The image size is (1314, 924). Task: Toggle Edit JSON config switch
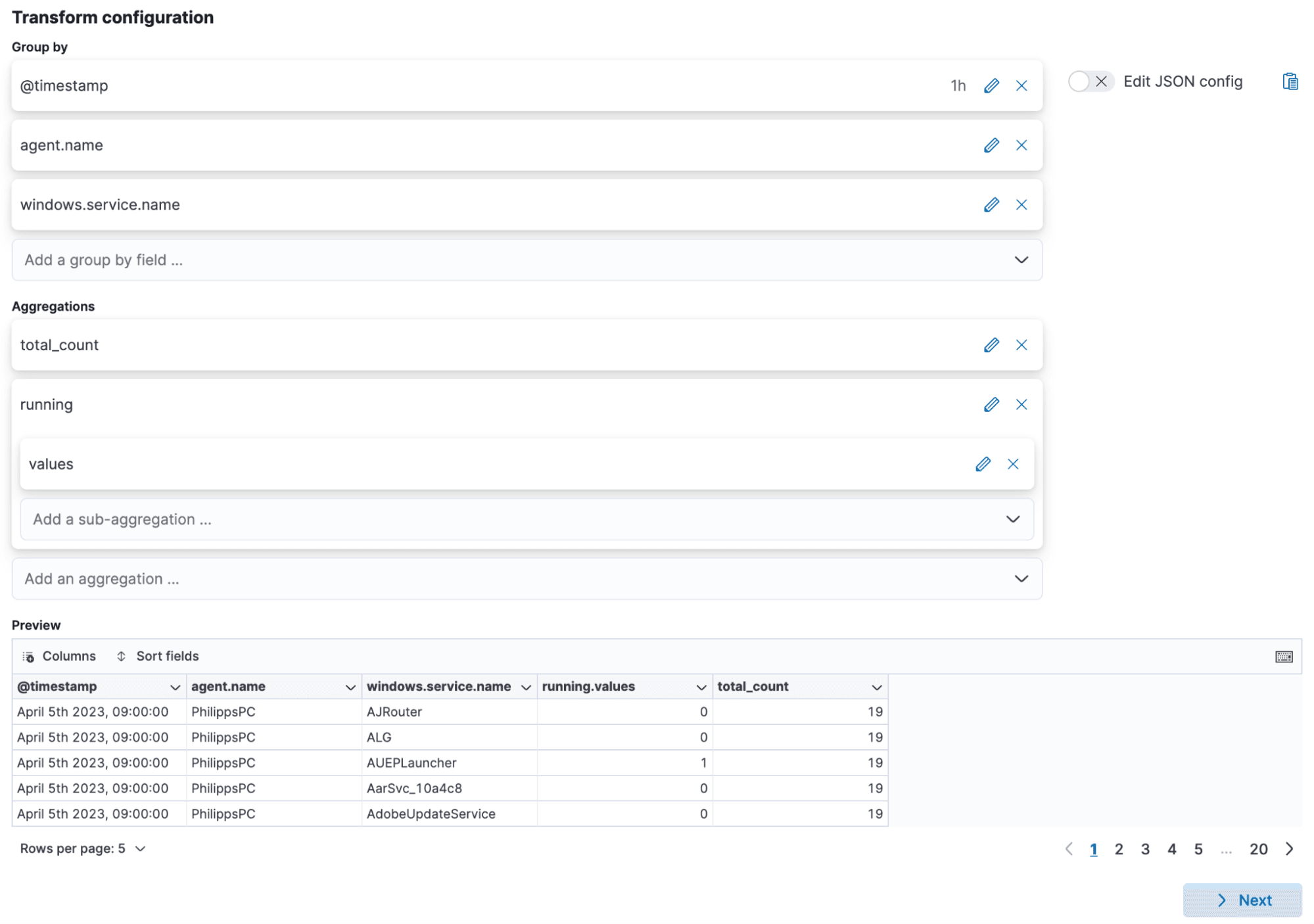tap(1090, 81)
